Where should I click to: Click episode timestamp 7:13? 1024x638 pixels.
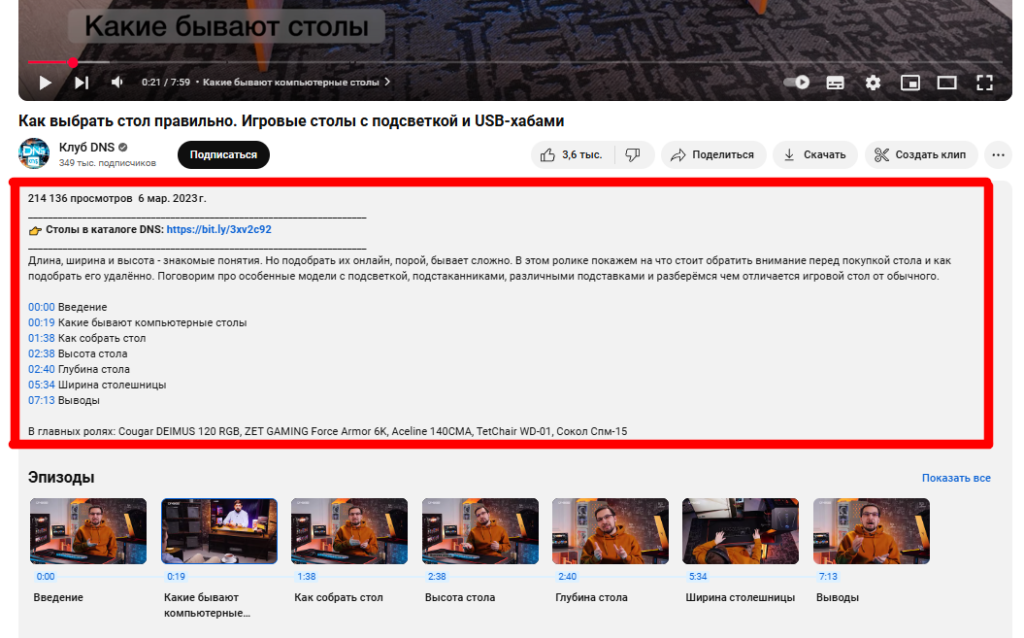[828, 577]
